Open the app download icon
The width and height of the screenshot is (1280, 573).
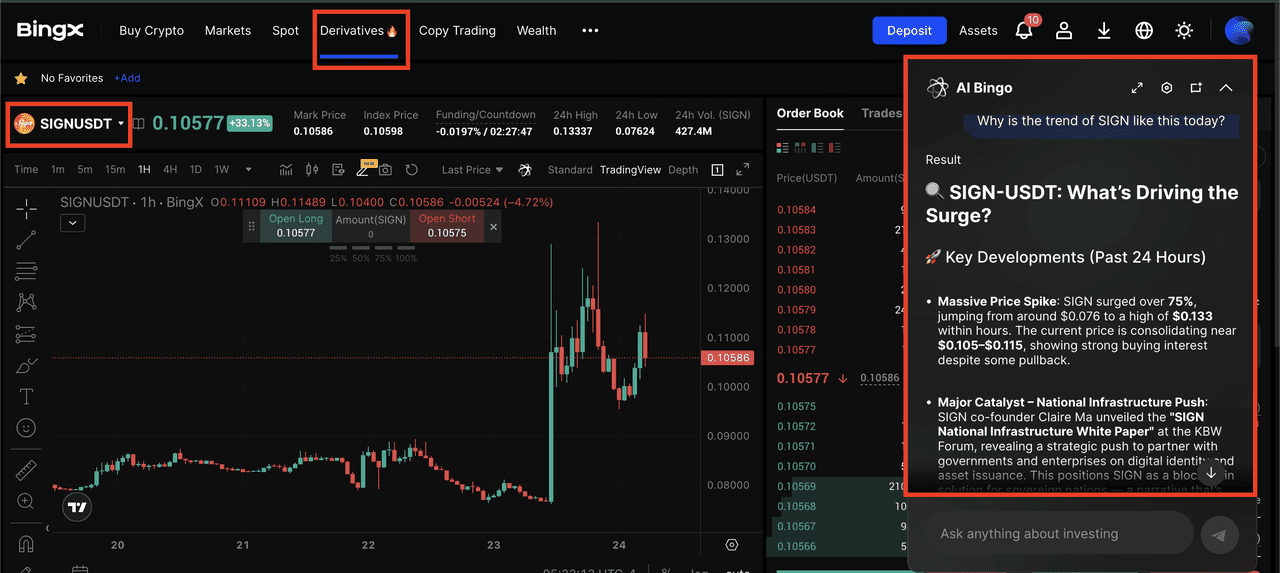click(x=1104, y=30)
